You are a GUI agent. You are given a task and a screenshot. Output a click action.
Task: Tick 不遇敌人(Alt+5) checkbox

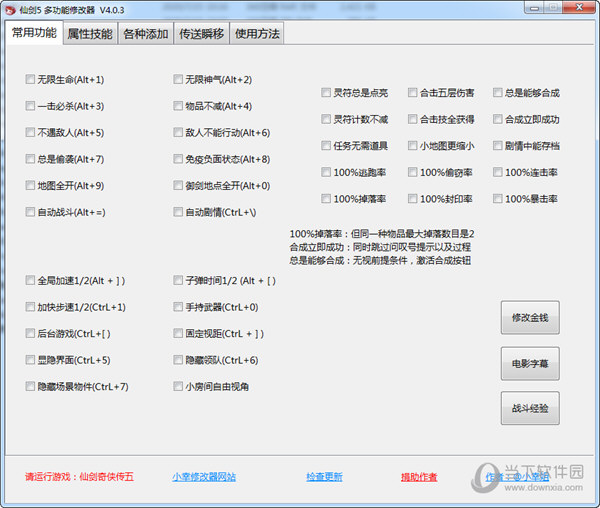[30, 132]
